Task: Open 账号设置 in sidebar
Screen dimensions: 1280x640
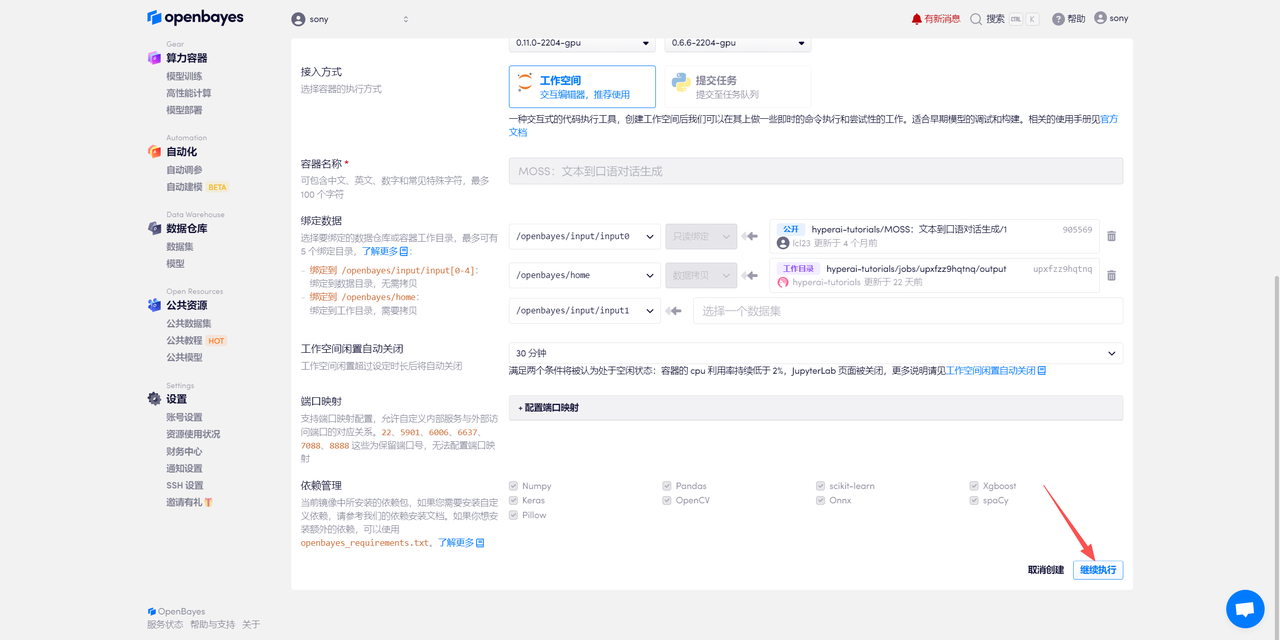Action: (x=184, y=417)
